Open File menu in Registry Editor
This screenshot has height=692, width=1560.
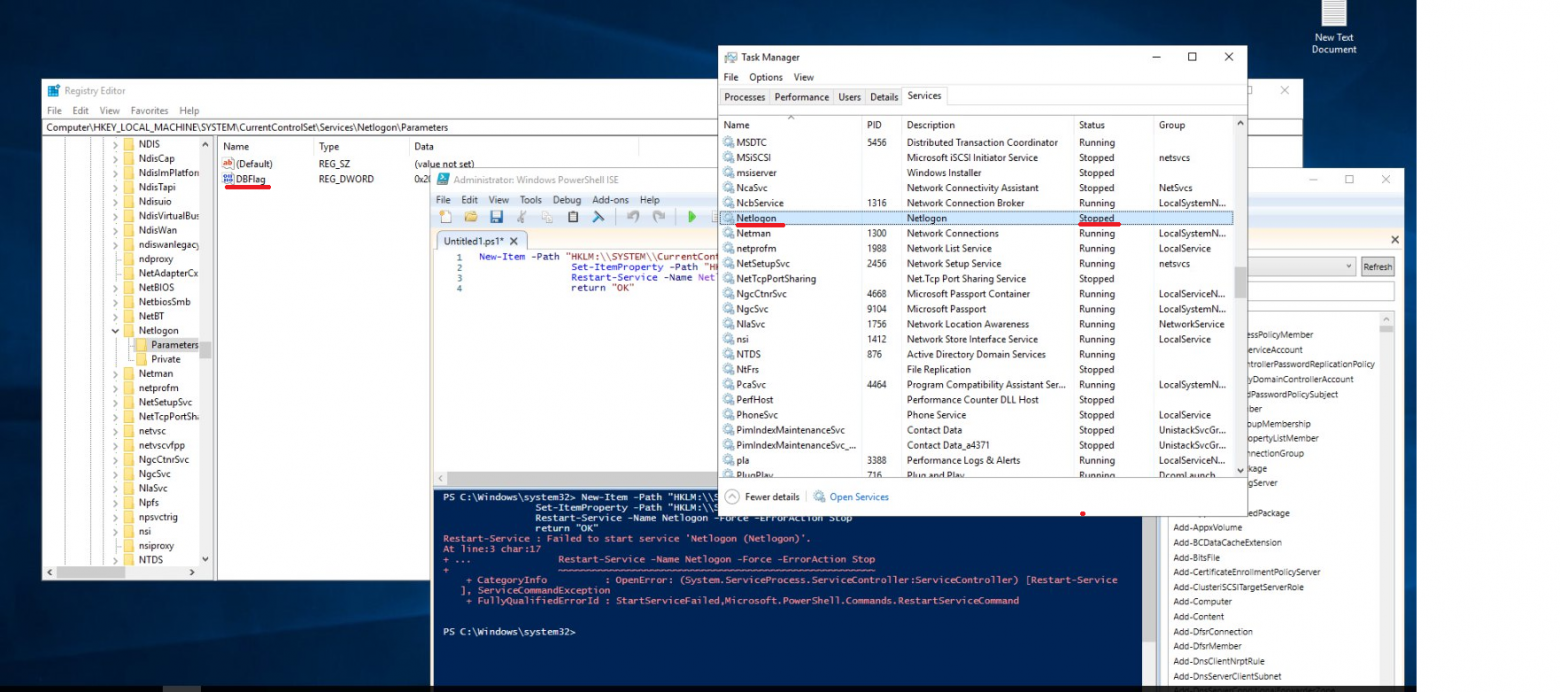(54, 110)
